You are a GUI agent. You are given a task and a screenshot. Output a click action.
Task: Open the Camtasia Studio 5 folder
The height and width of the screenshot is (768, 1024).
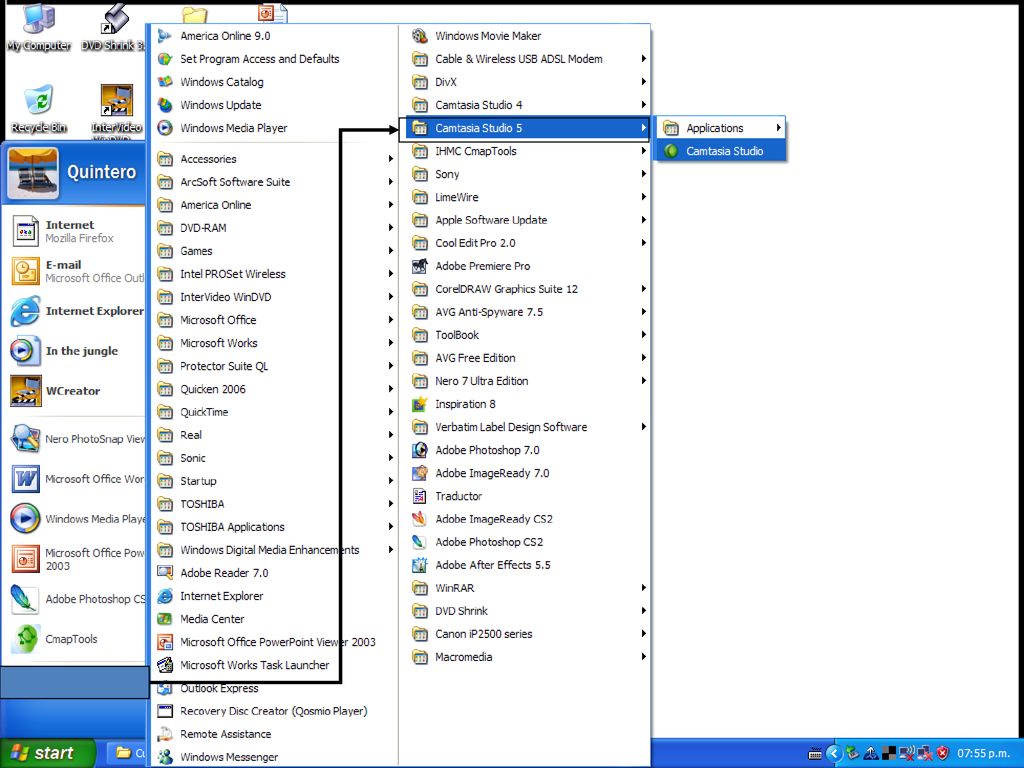coord(528,128)
